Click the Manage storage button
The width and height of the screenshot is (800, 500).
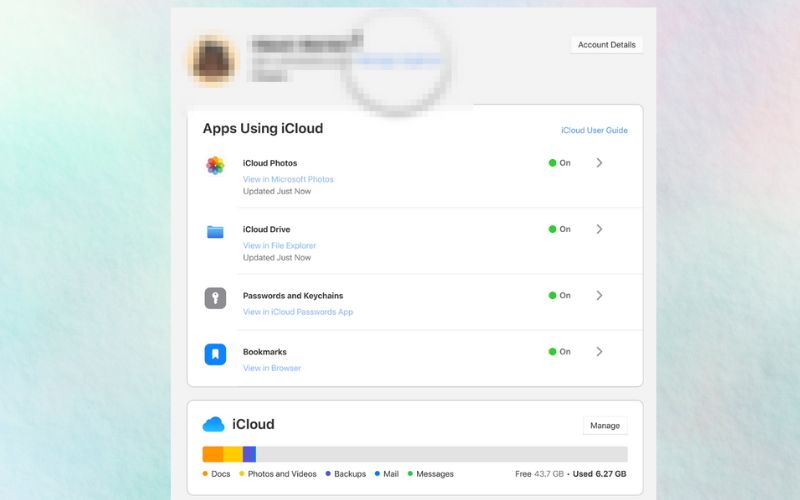click(605, 426)
